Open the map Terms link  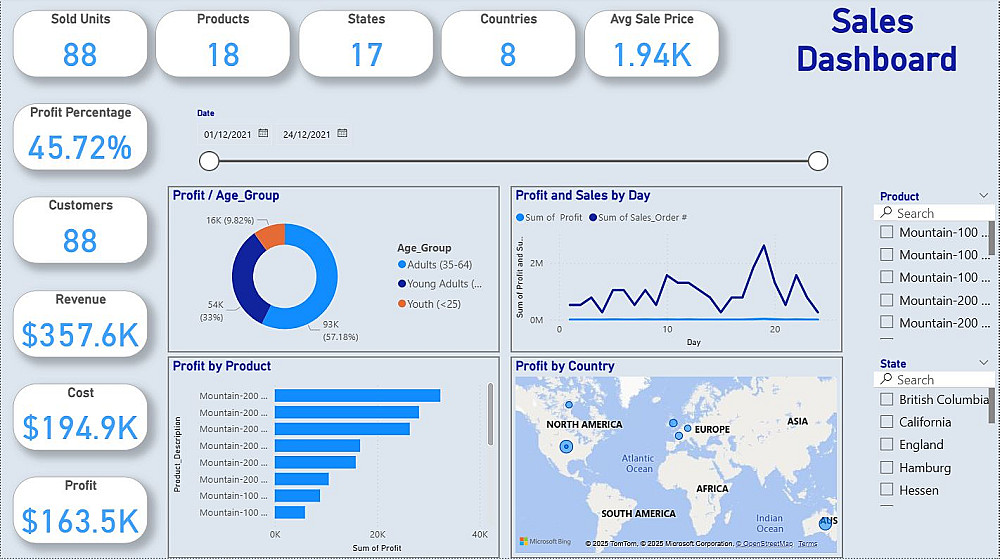tap(807, 543)
